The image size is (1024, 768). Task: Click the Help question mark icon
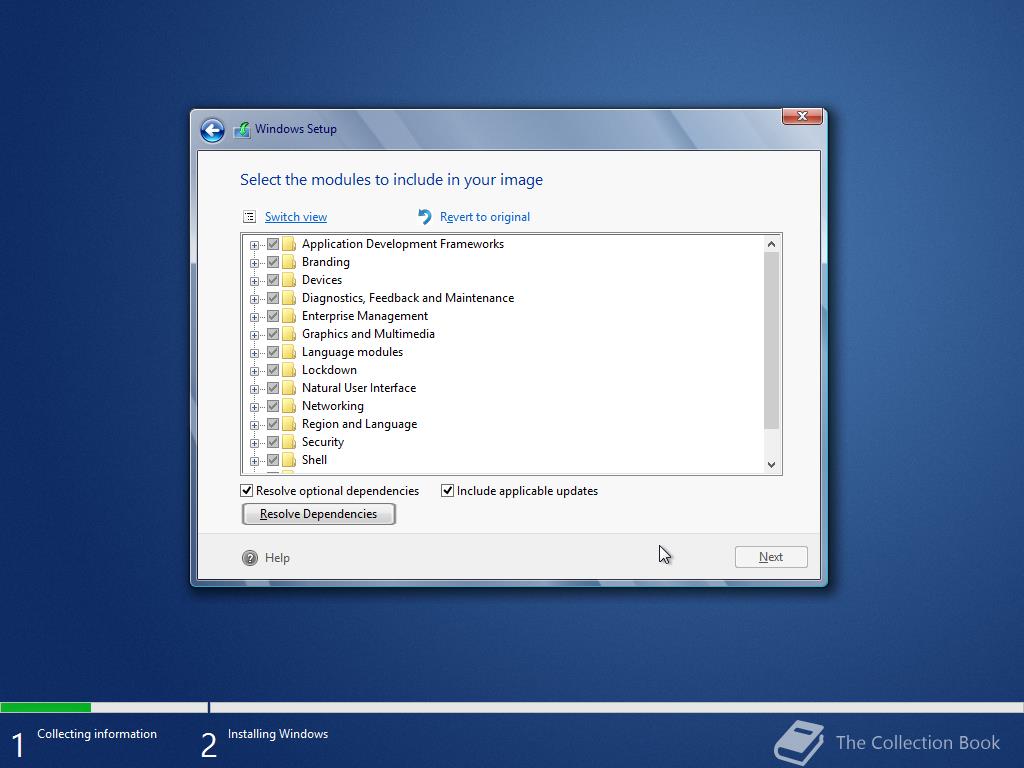pos(250,558)
